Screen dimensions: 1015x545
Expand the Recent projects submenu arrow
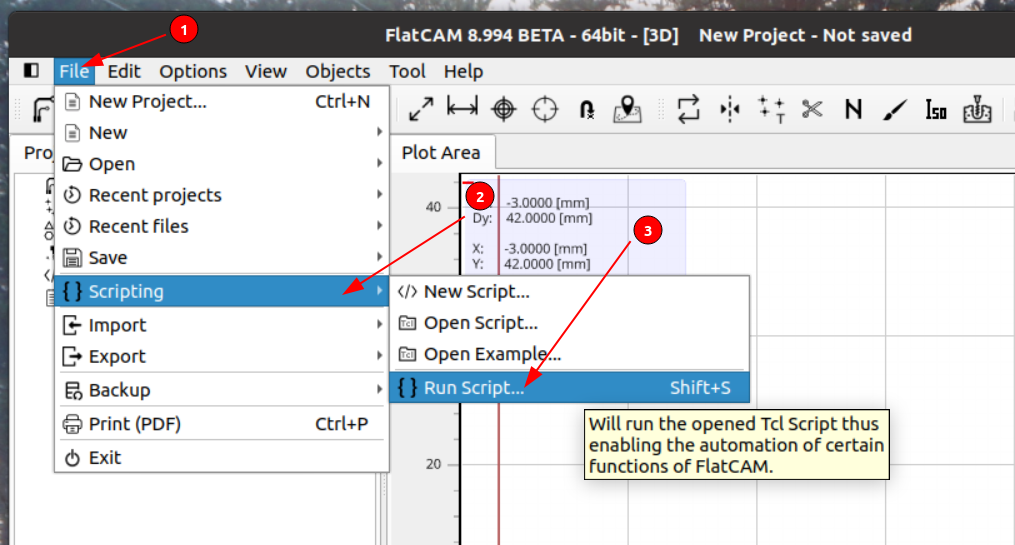pyautogui.click(x=379, y=194)
